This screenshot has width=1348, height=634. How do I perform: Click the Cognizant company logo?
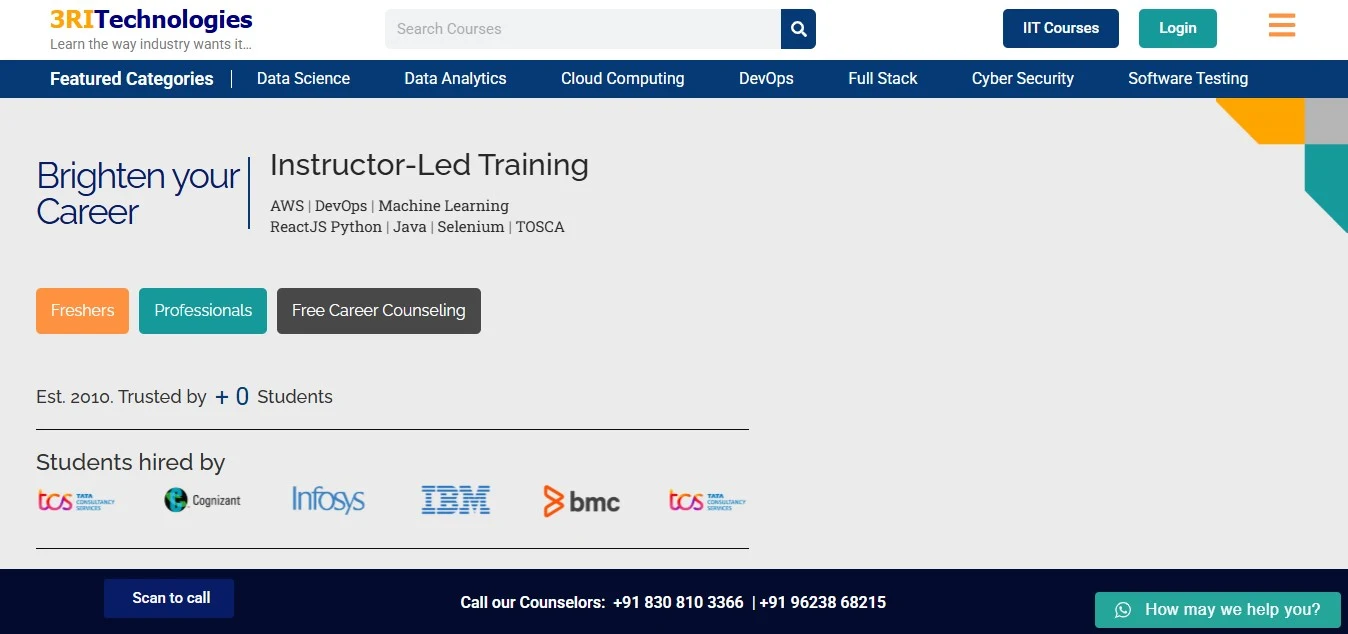pos(203,500)
